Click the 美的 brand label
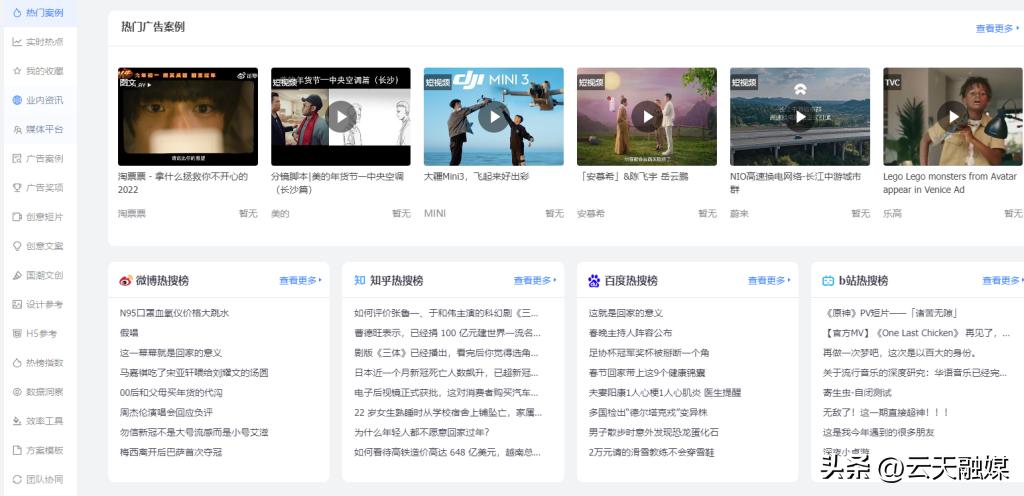The image size is (1024, 496). 280,213
